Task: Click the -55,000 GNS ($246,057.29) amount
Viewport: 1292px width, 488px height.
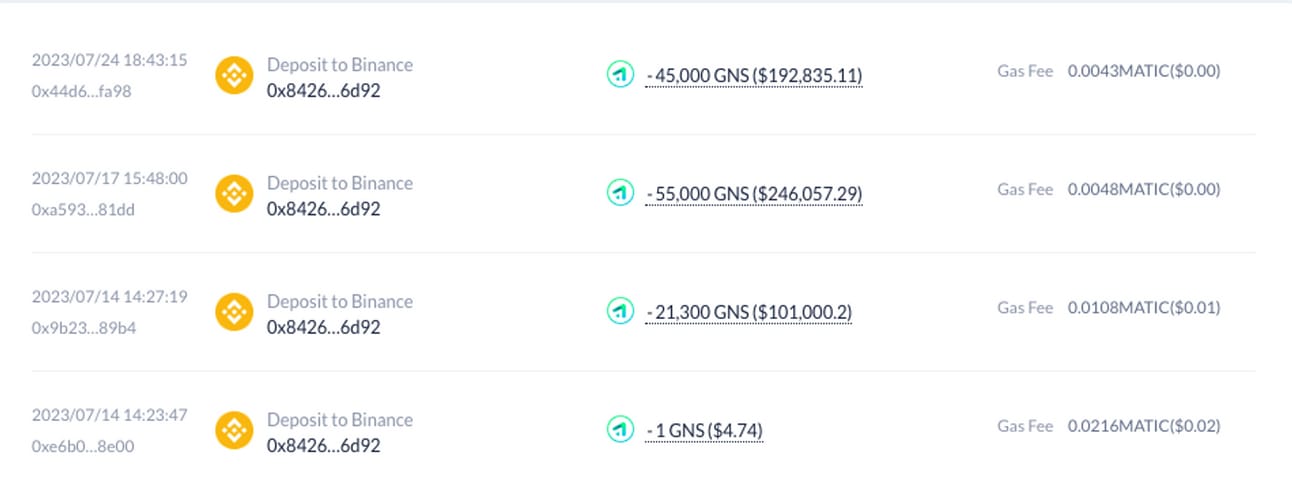Action: tap(754, 194)
